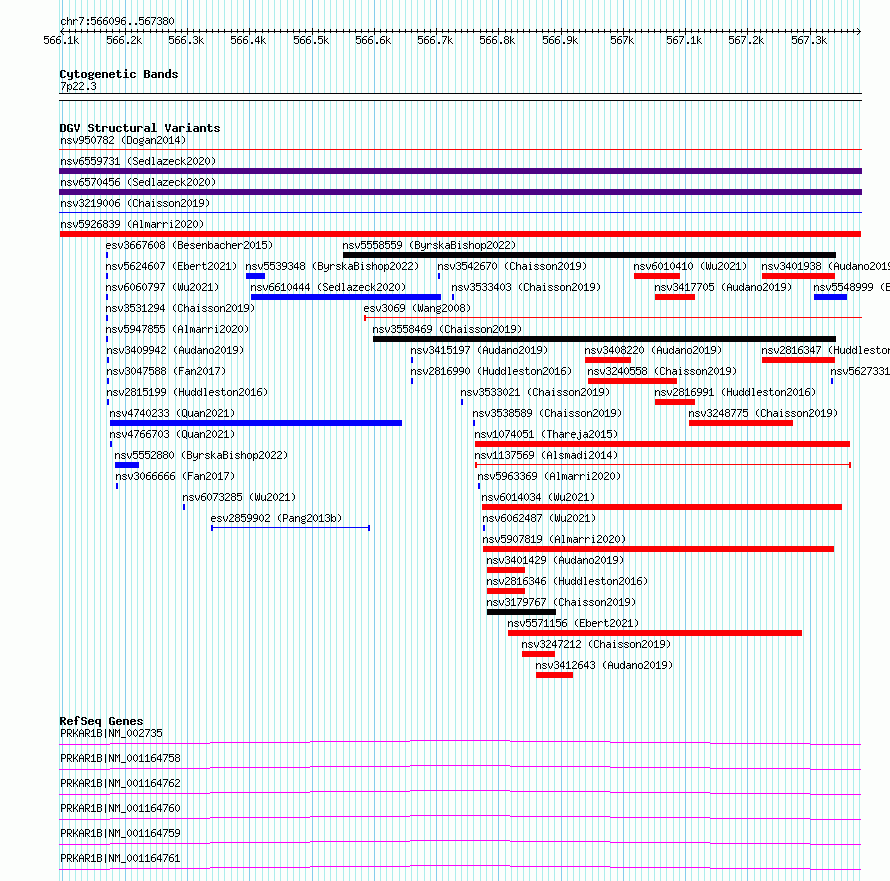Select PRKAR1B|NM_001164762 gene label
The width and height of the screenshot is (890, 881).
120,783
